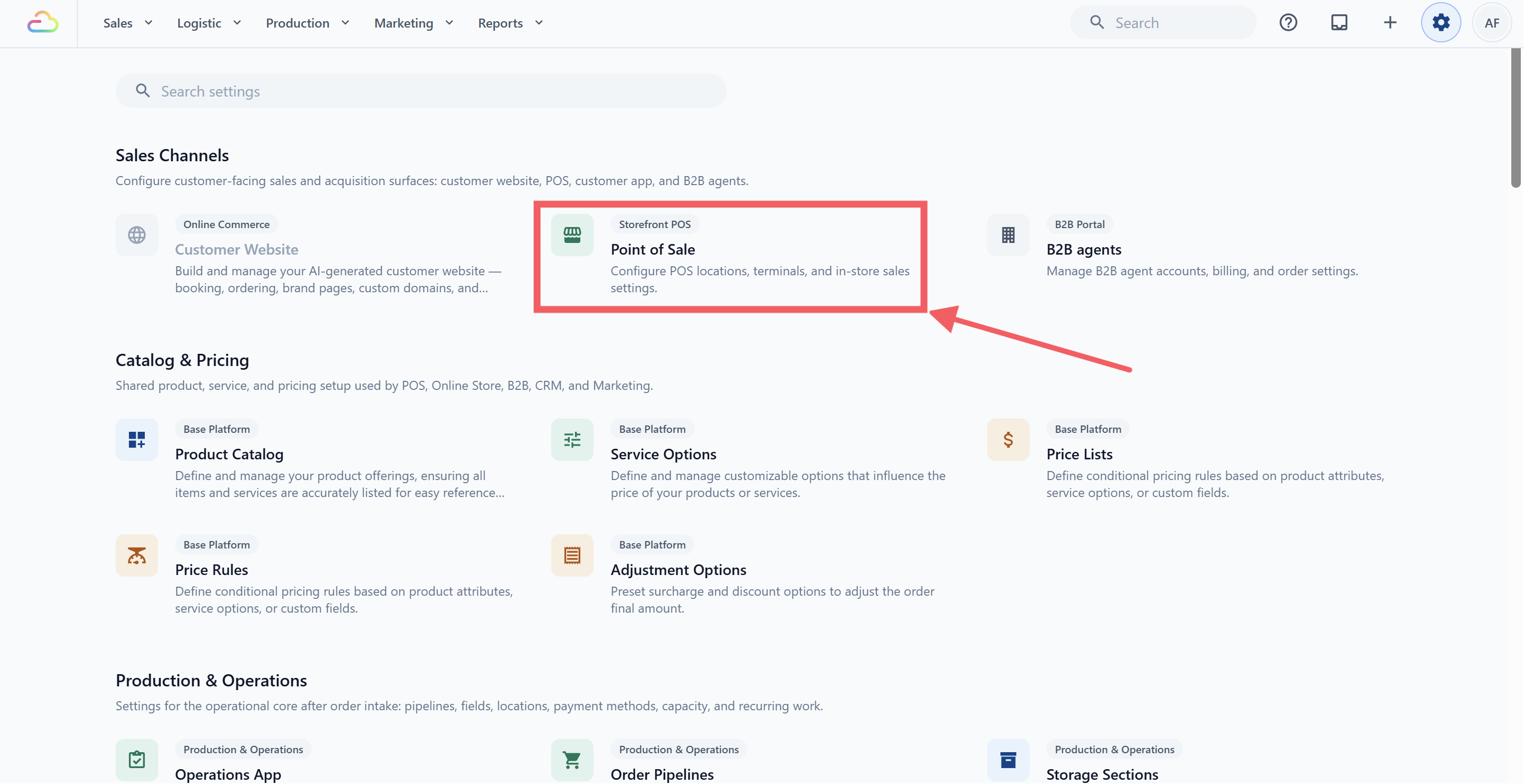1524x784 pixels.
Task: Open Product Catalog settings
Action: (229, 454)
